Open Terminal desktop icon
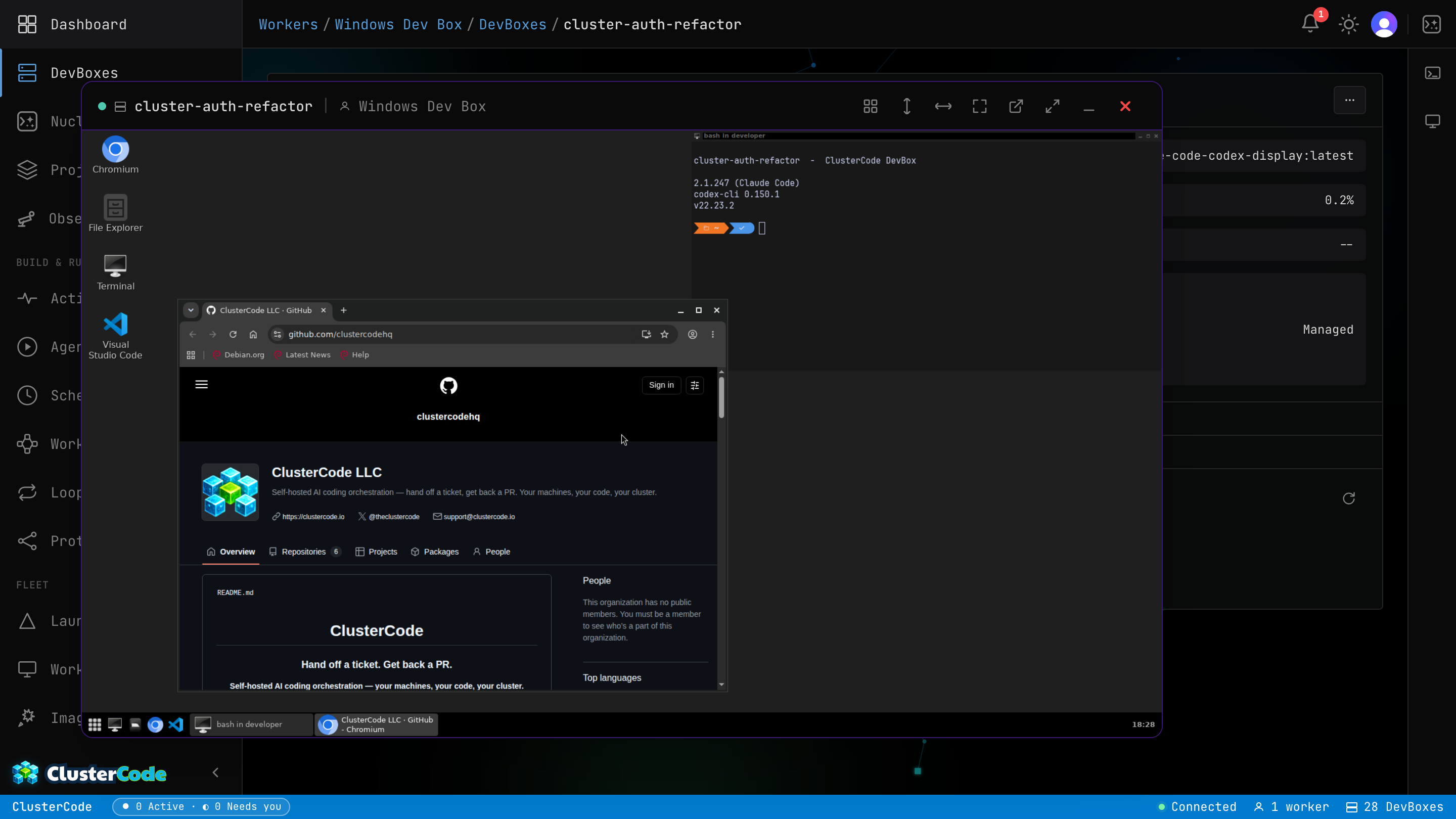The width and height of the screenshot is (1456, 819). tap(115, 272)
